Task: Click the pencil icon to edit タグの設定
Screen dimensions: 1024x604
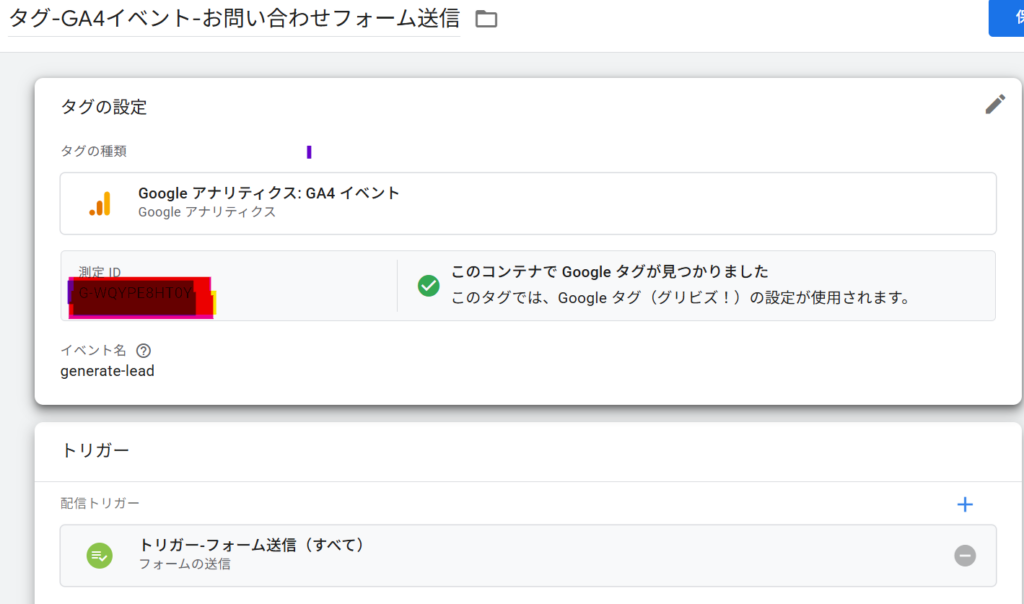Action: pyautogui.click(x=994, y=104)
